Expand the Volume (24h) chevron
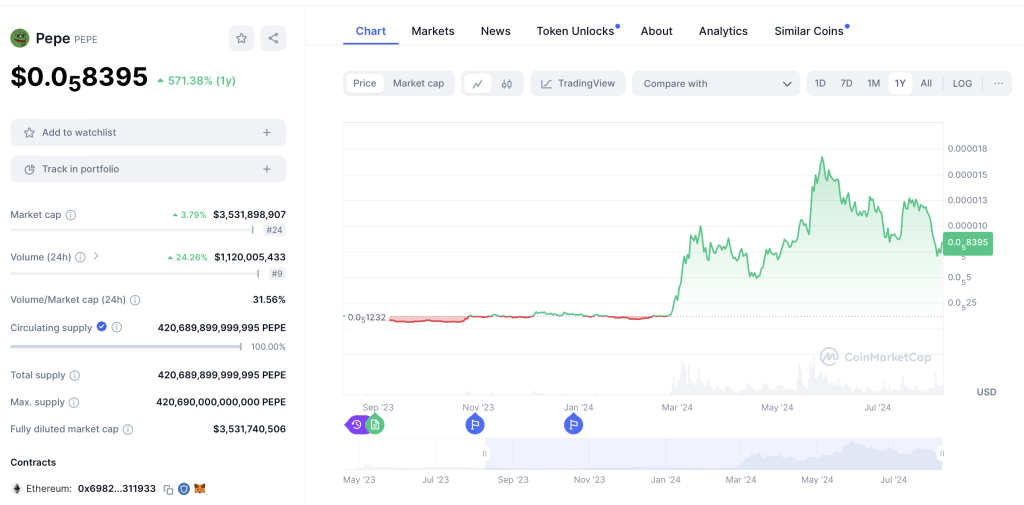The width and height of the screenshot is (1024, 505). pos(96,256)
